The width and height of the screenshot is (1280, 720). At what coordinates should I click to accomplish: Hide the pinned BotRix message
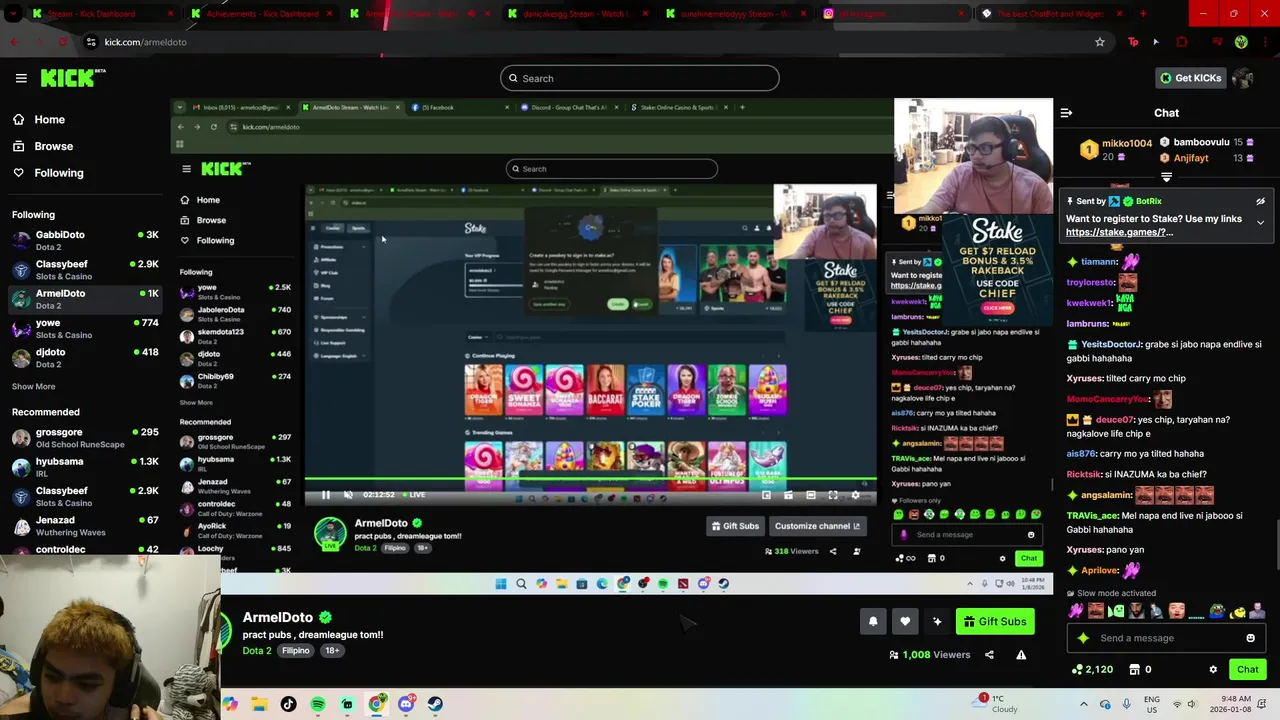(1260, 201)
